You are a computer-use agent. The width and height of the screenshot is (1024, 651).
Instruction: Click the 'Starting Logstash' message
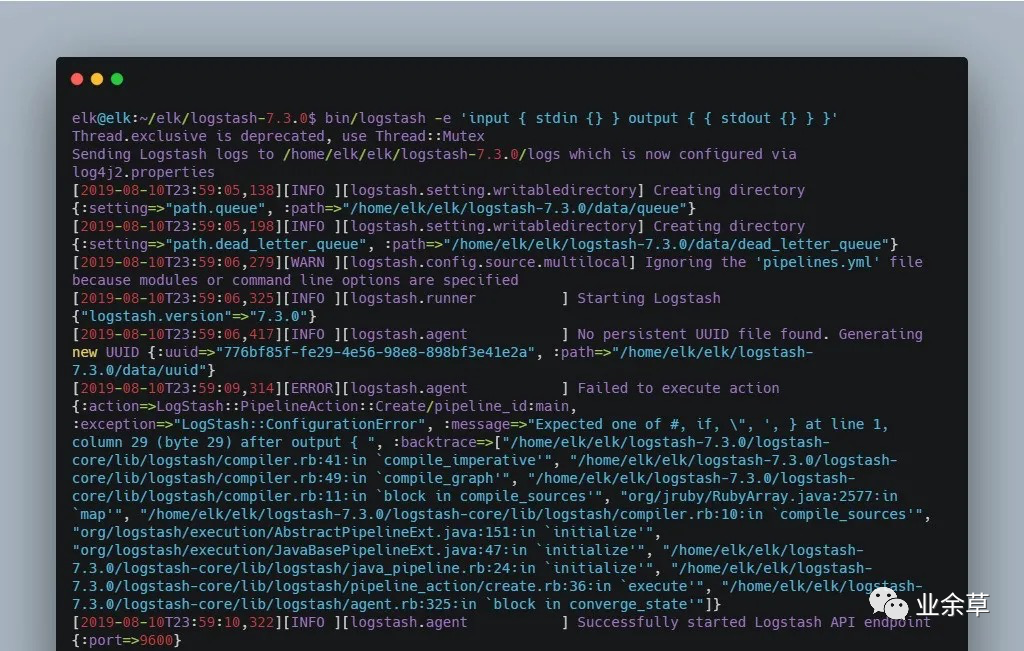click(648, 298)
